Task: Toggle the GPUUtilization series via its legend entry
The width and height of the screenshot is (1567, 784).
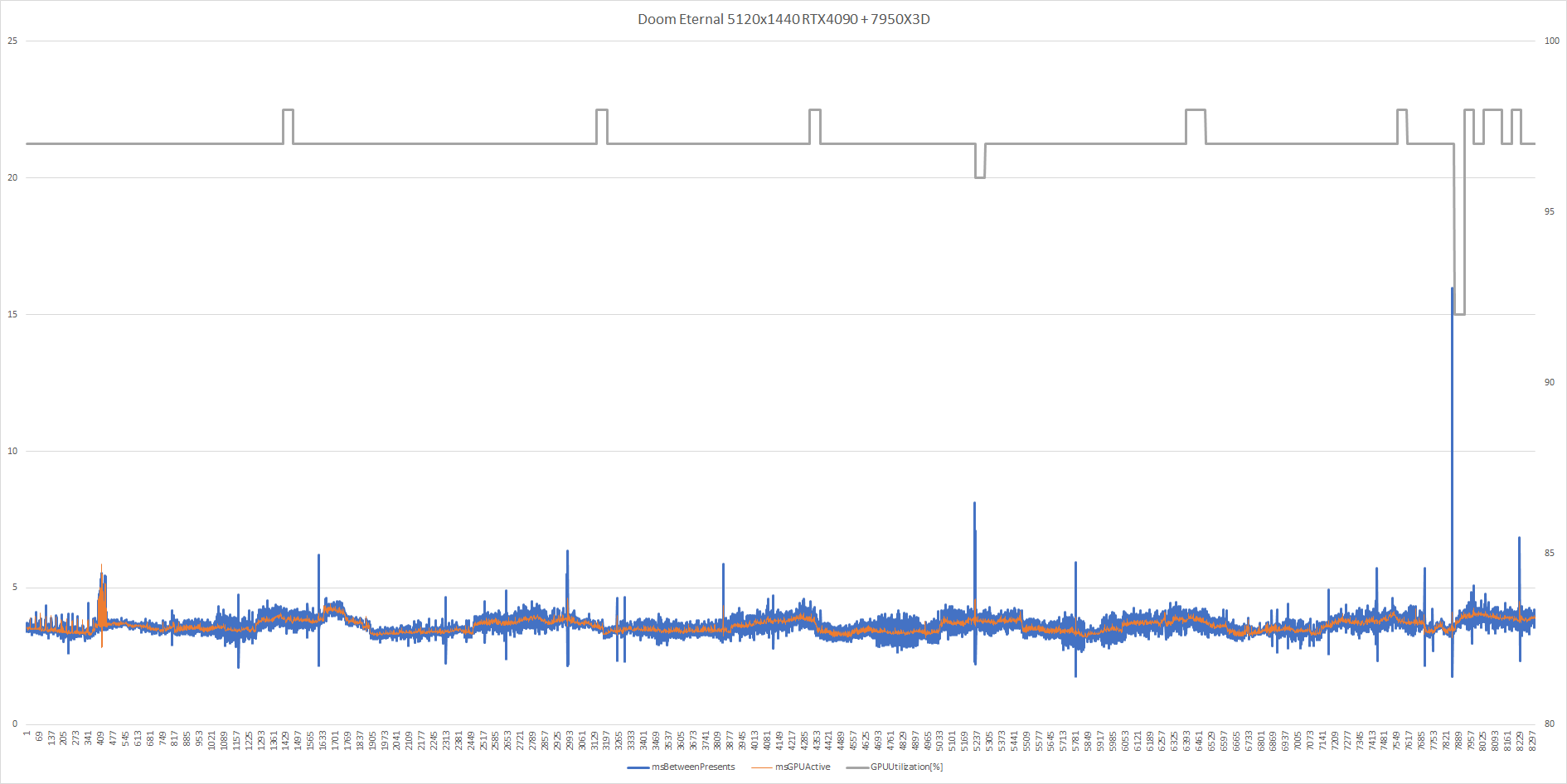Action: click(x=907, y=767)
